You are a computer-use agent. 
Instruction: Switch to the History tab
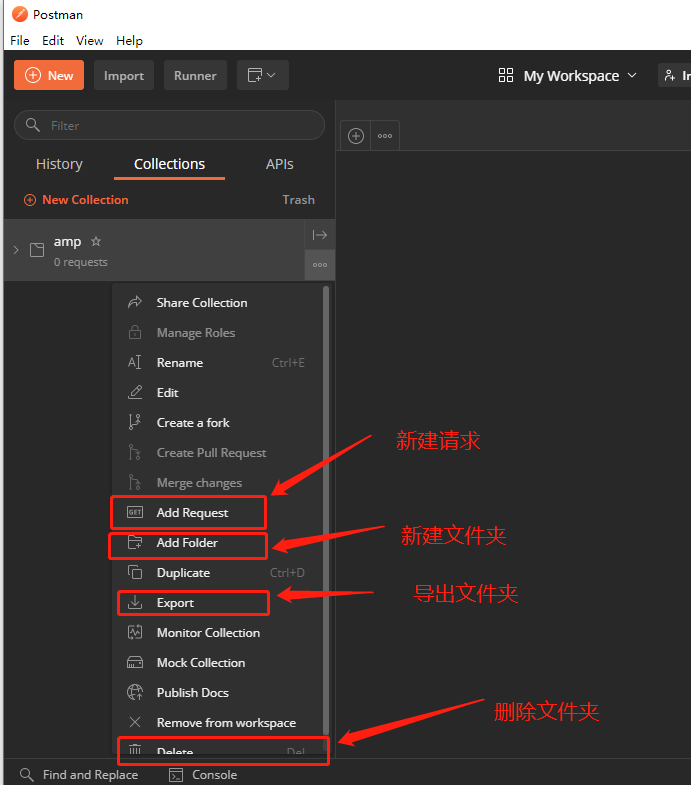coord(59,164)
